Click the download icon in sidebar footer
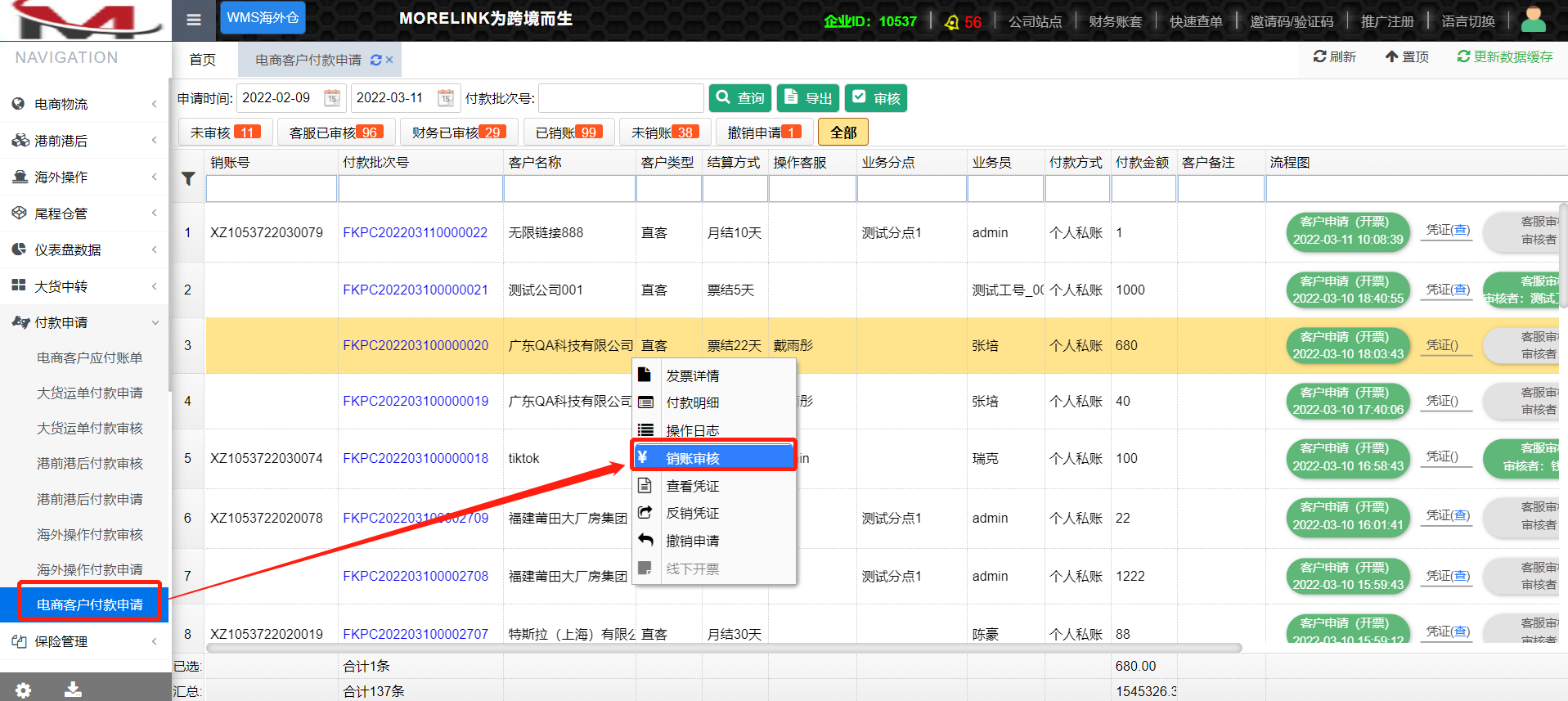Viewport: 1568px width, 701px height. click(73, 690)
